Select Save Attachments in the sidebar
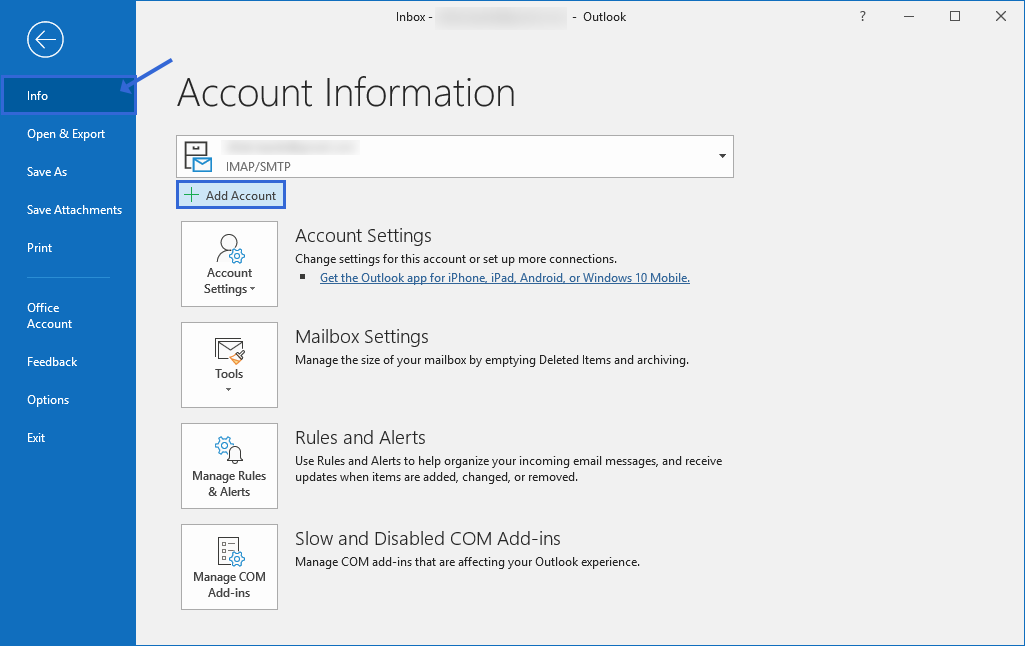 tap(74, 210)
